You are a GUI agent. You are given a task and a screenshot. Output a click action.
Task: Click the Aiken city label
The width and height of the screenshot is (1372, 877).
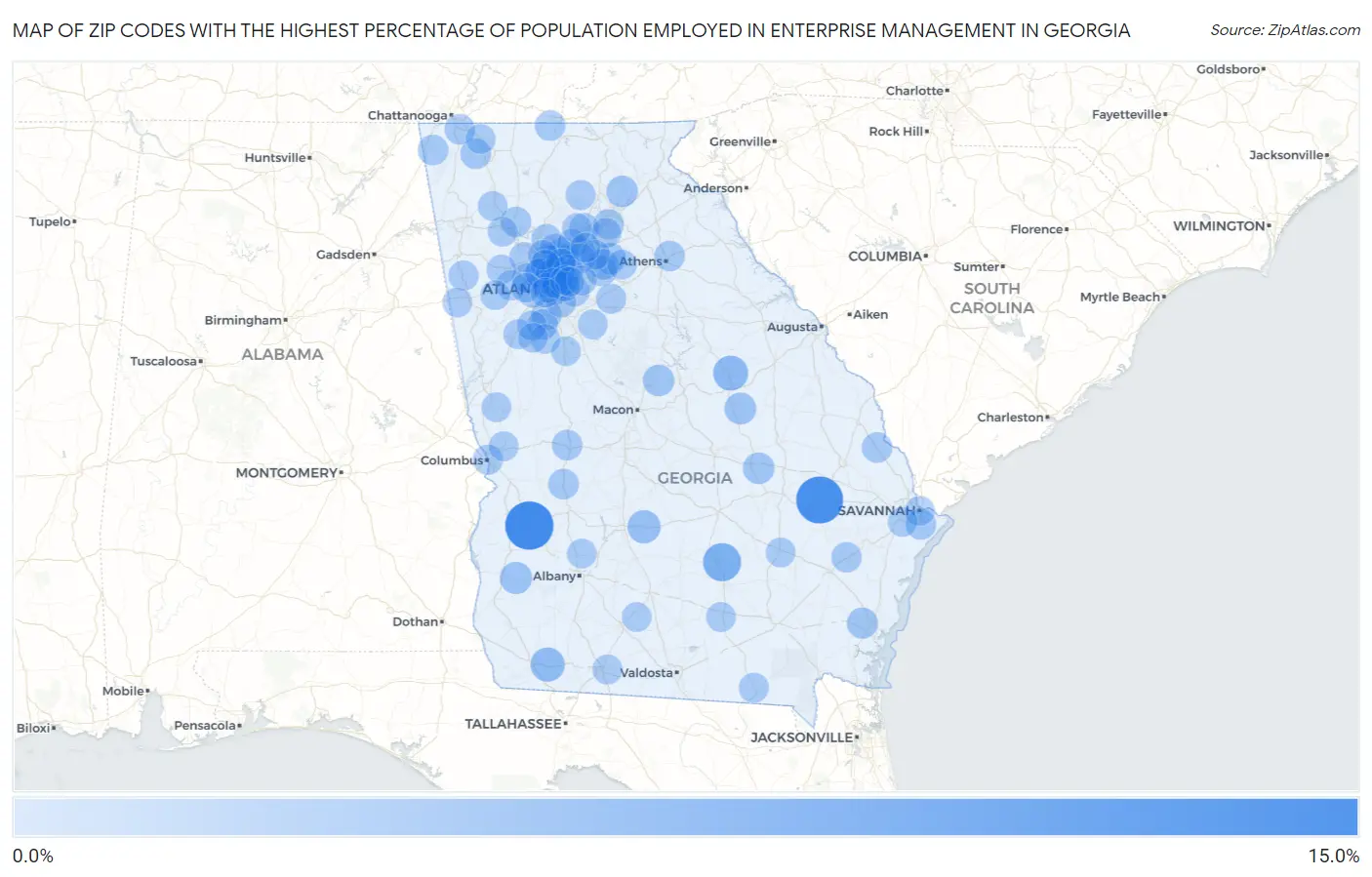(870, 315)
